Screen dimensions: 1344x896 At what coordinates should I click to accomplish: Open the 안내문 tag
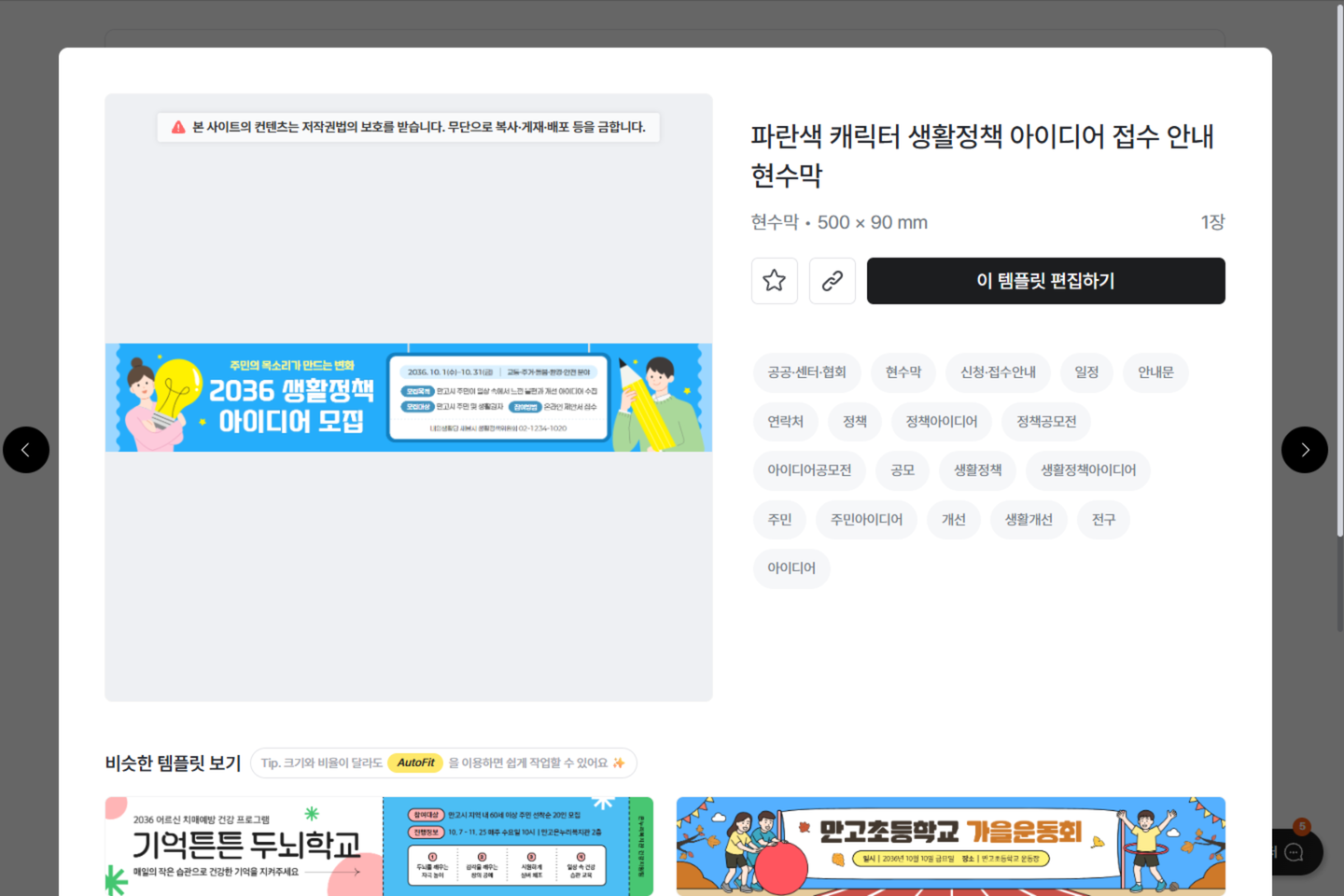coord(1155,372)
